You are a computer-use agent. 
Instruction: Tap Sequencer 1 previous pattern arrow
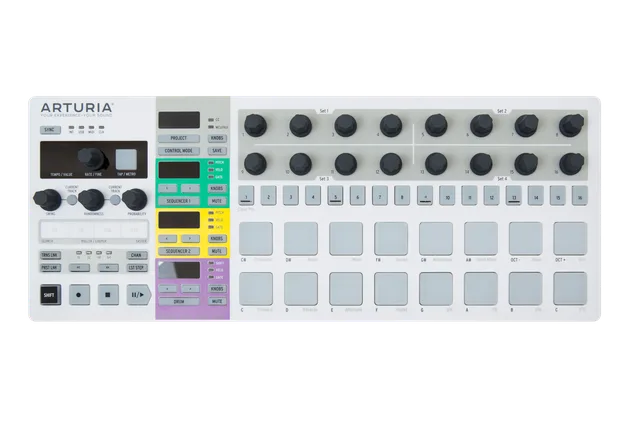[x=168, y=189]
